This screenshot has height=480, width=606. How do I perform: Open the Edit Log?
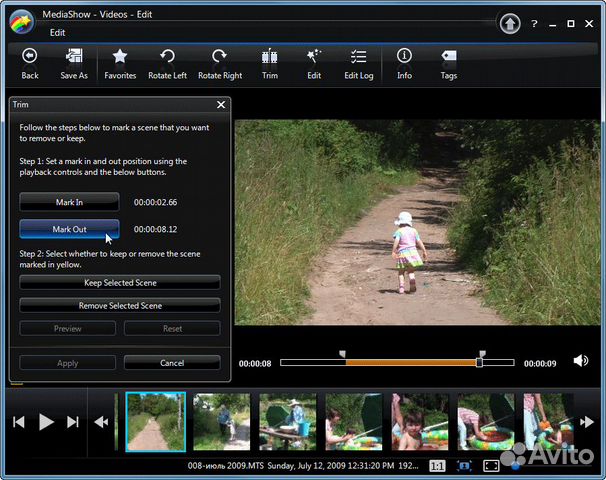359,64
